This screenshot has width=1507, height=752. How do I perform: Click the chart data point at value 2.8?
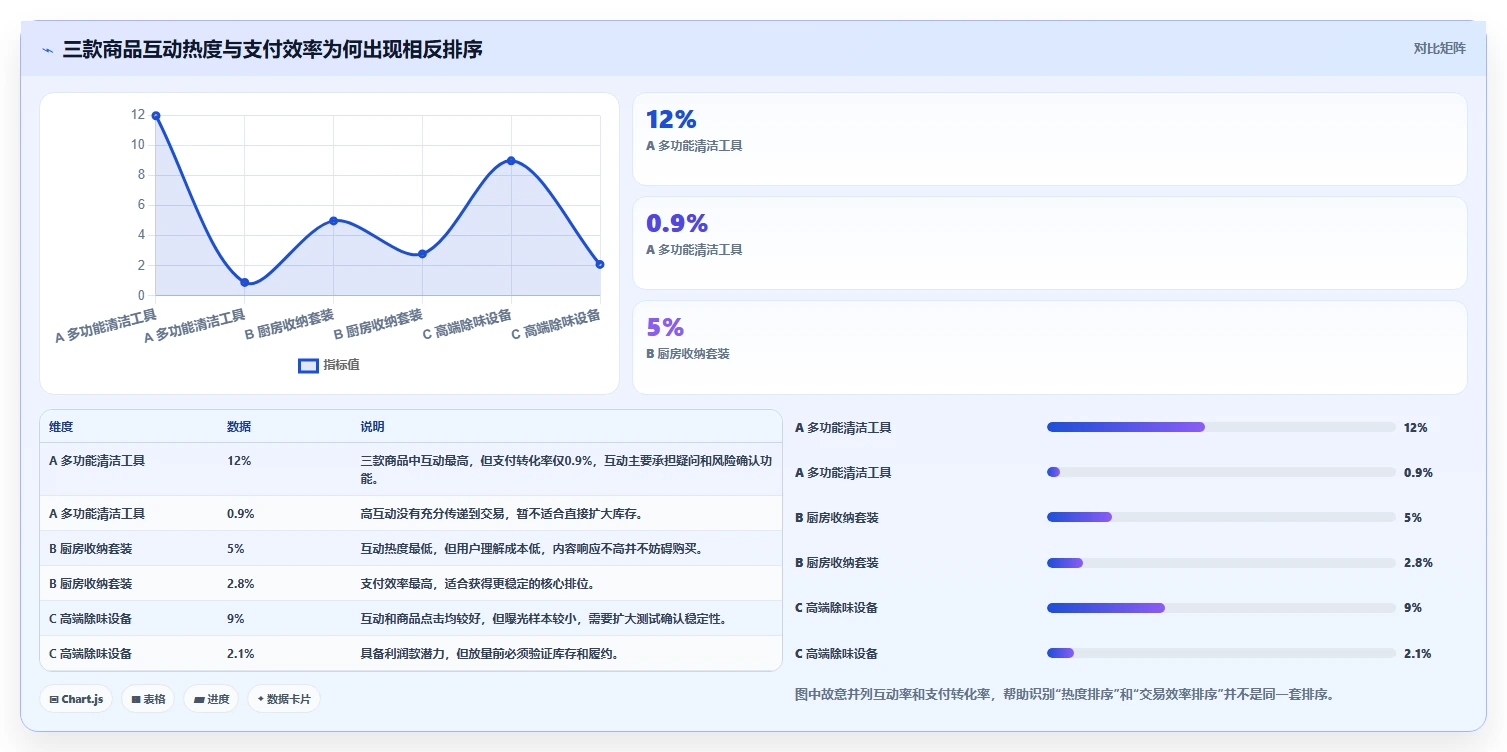tap(422, 254)
